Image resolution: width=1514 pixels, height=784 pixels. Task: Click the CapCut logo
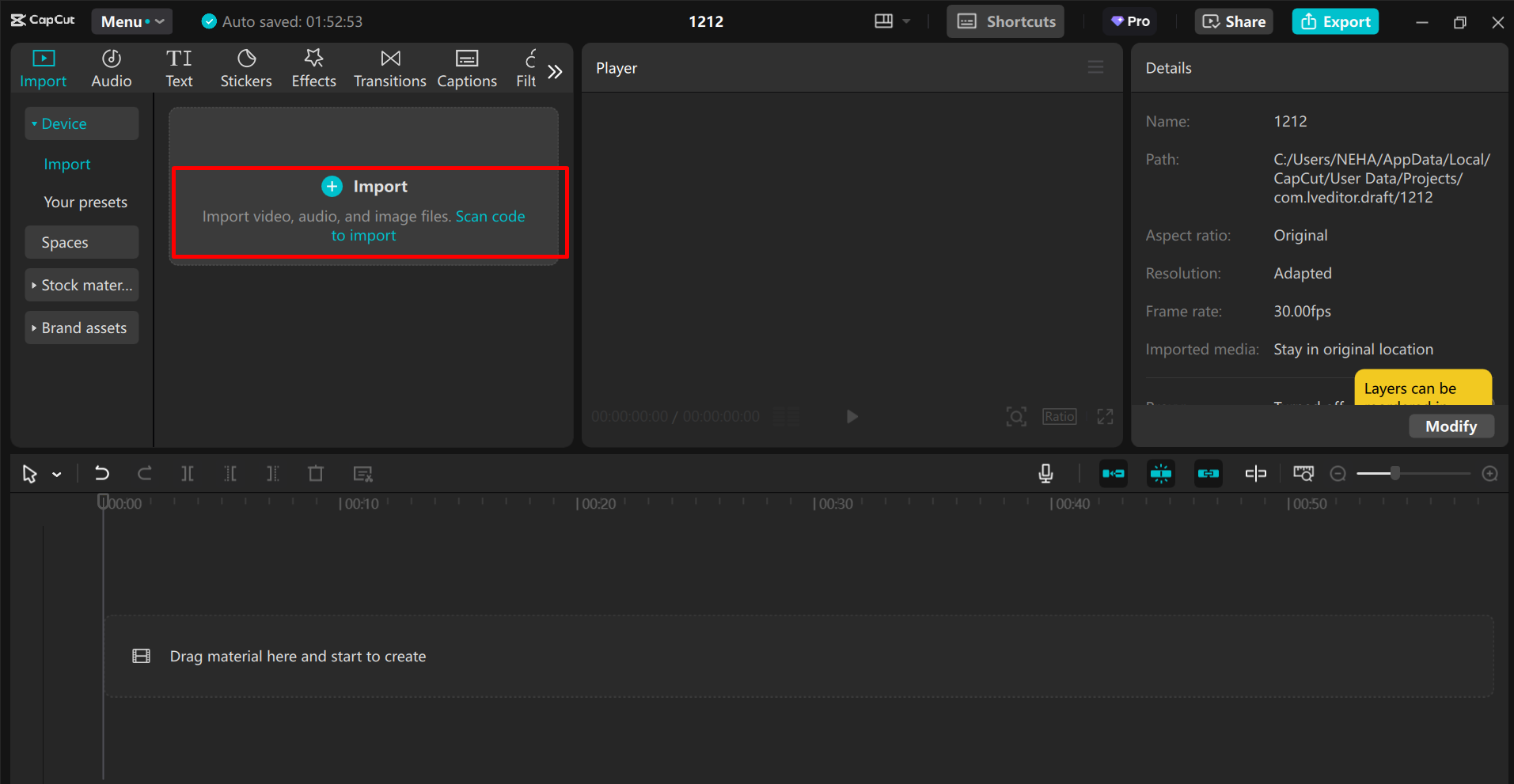coord(43,21)
